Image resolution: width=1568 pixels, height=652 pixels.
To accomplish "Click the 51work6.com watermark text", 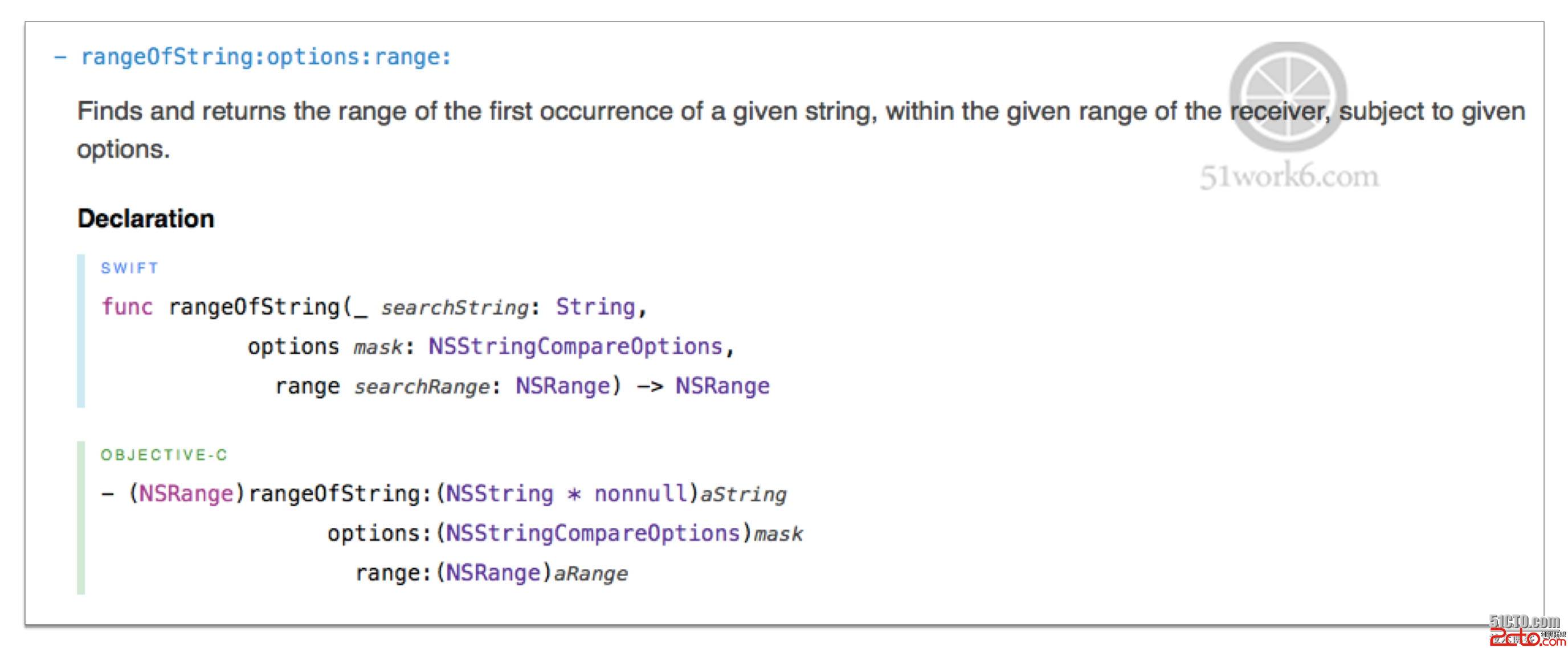I will 1289,177.
